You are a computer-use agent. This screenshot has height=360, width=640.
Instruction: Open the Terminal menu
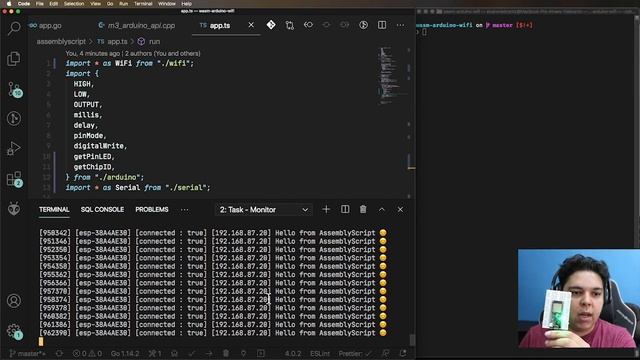click(x=143, y=3)
